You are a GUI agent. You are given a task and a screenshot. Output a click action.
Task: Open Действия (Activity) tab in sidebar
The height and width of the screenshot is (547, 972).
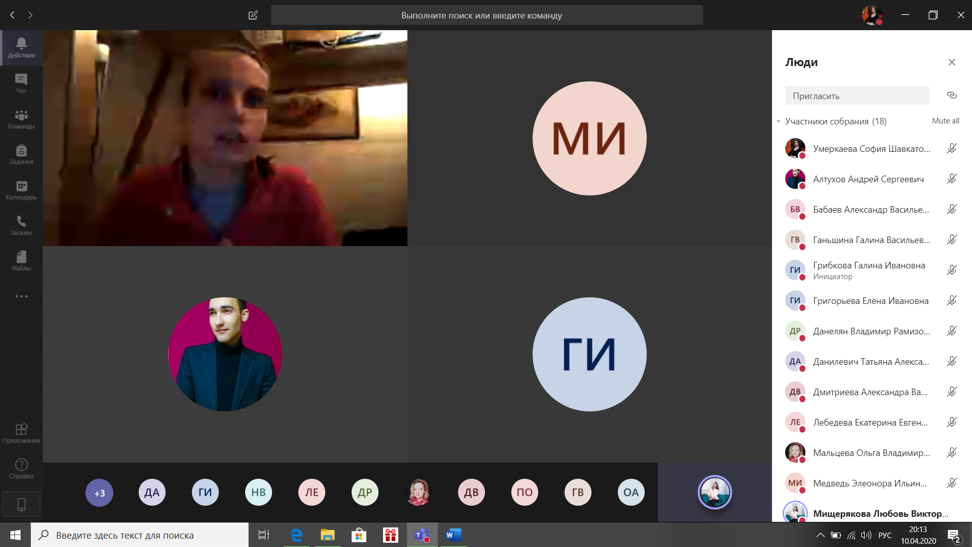(21, 47)
